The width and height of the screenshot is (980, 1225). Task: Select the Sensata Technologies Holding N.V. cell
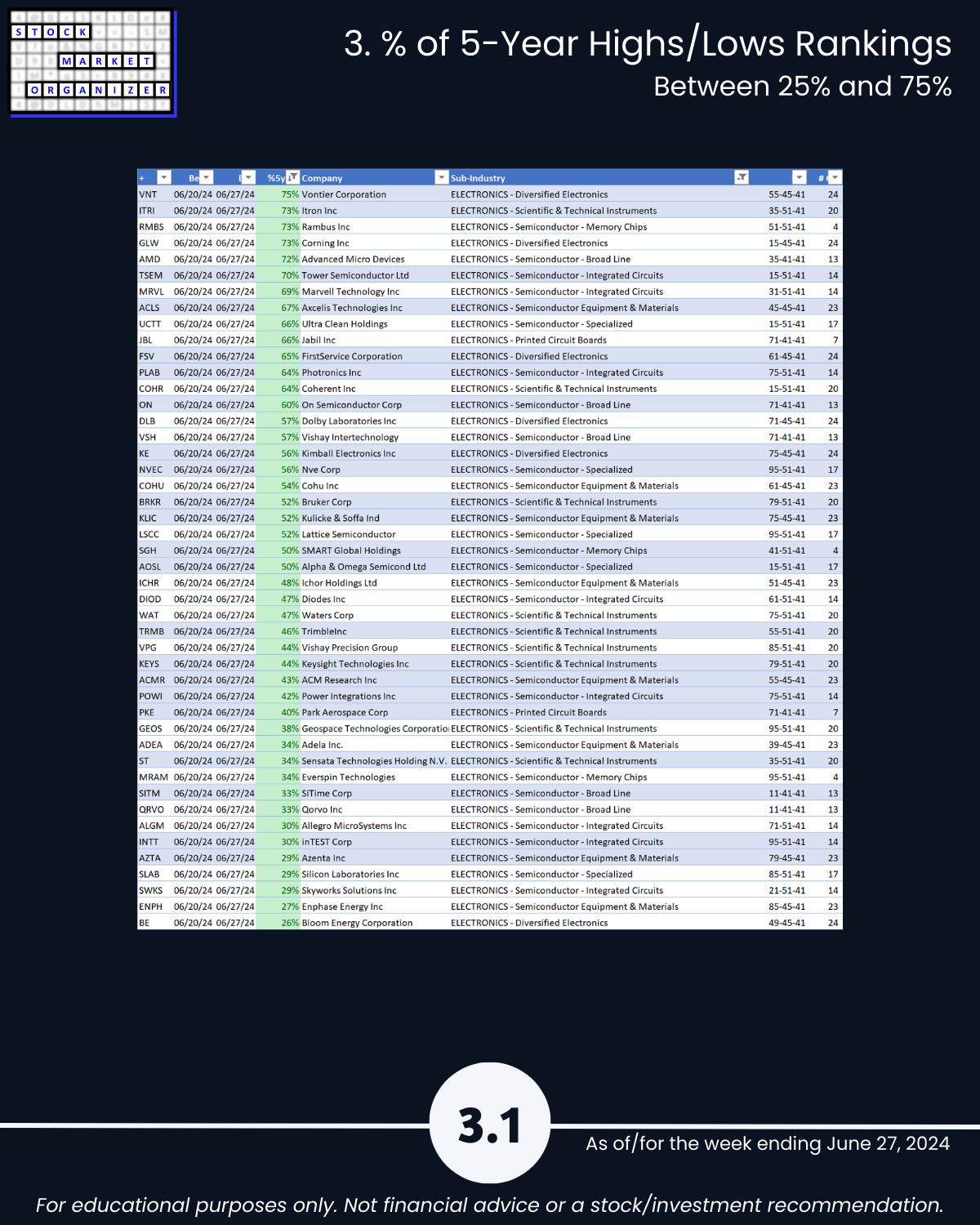coord(374,760)
